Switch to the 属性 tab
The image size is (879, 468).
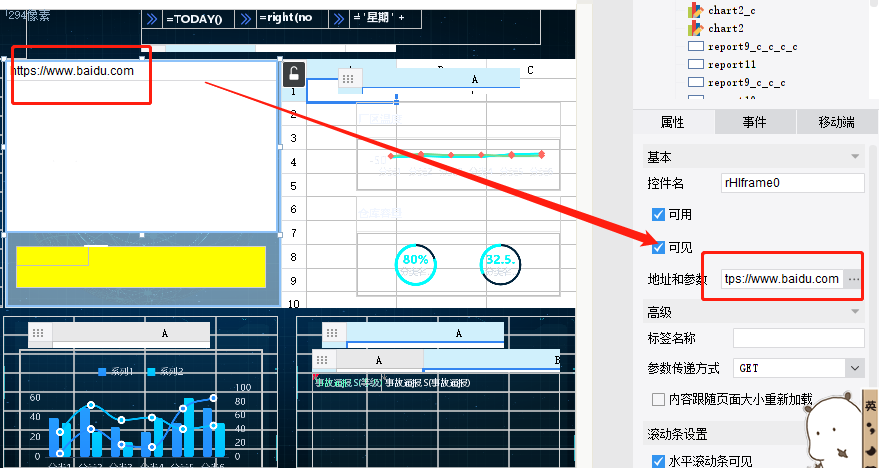(x=673, y=122)
